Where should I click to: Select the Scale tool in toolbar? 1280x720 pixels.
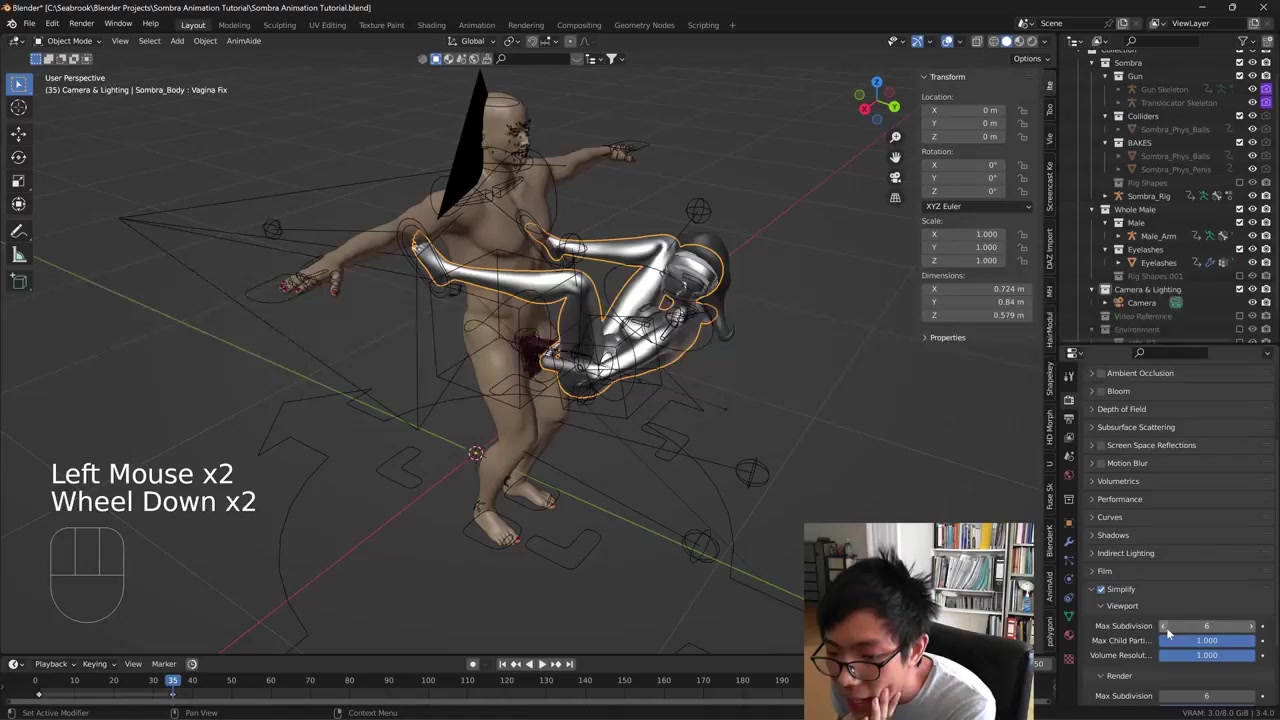point(18,180)
